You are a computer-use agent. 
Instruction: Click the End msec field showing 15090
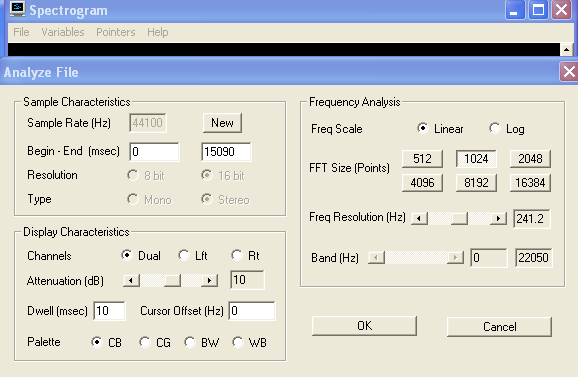226,151
